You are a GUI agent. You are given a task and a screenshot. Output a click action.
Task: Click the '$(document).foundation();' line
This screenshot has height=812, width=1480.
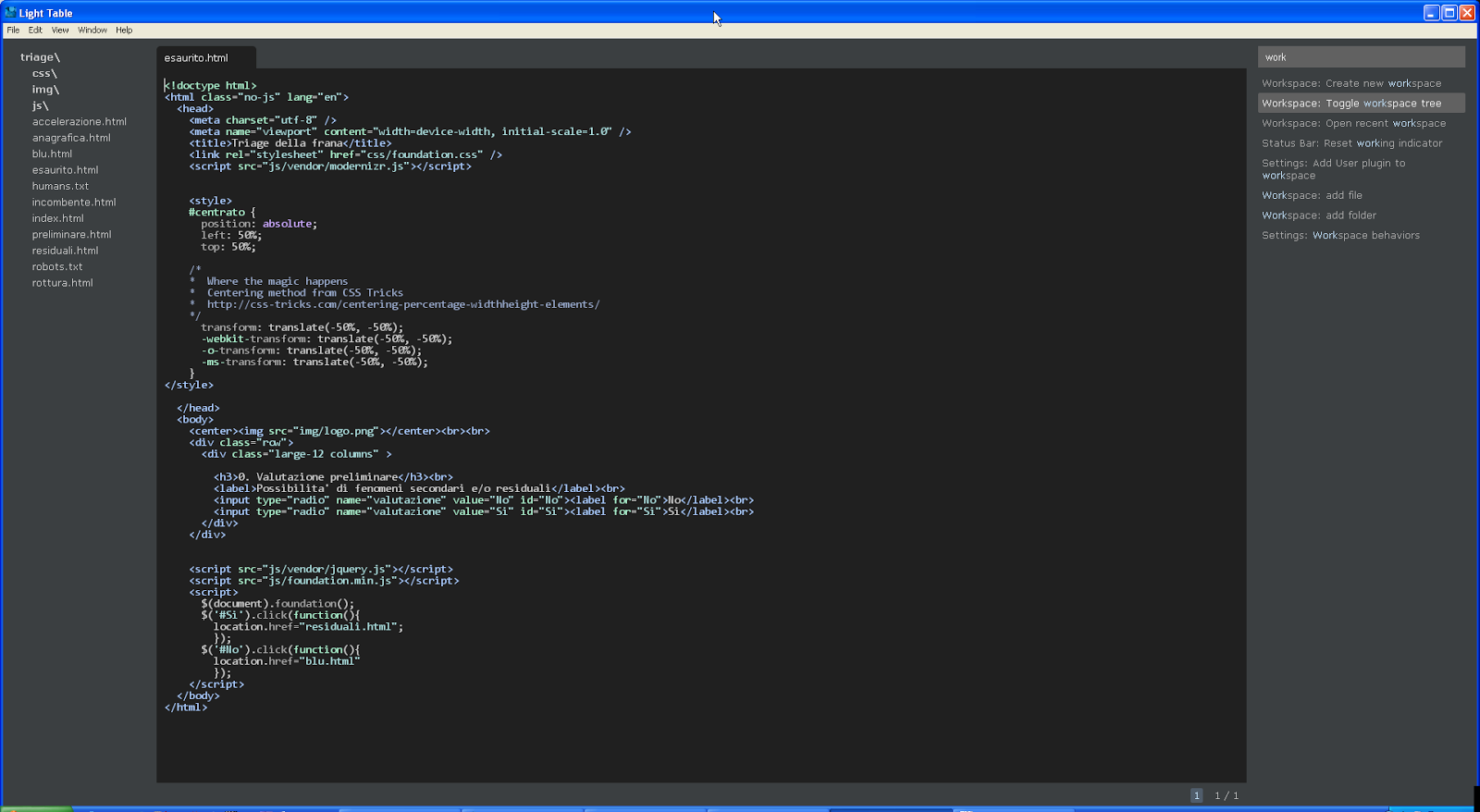(x=277, y=604)
